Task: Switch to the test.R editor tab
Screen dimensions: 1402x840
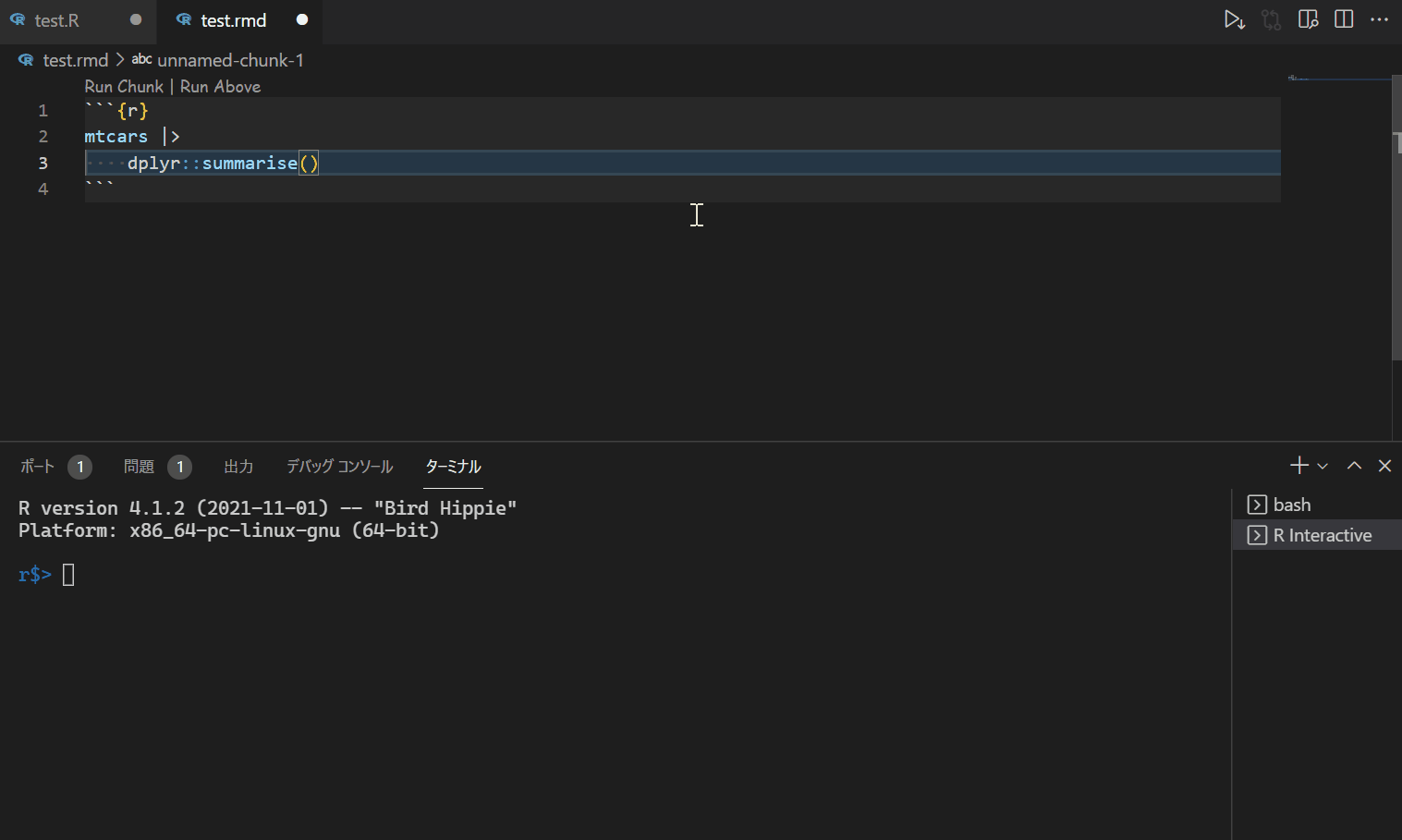Action: point(55,19)
